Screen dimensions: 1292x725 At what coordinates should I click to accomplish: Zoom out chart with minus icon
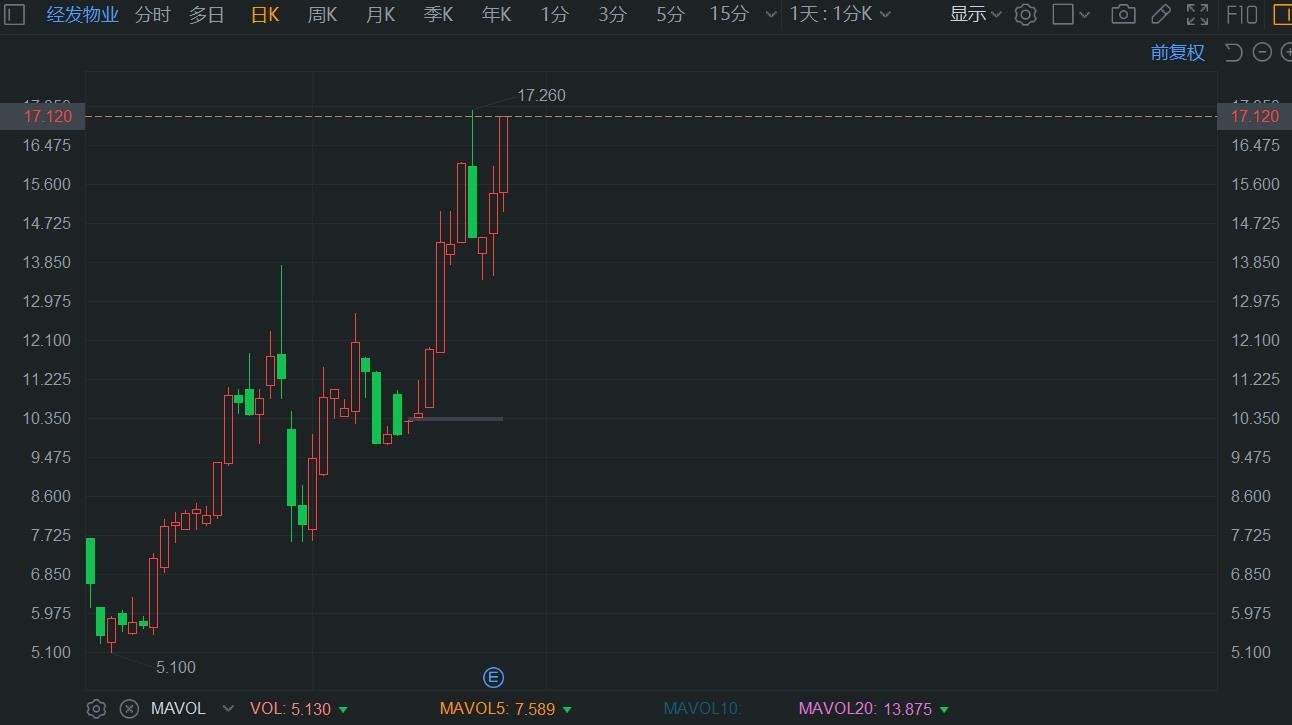(1262, 52)
